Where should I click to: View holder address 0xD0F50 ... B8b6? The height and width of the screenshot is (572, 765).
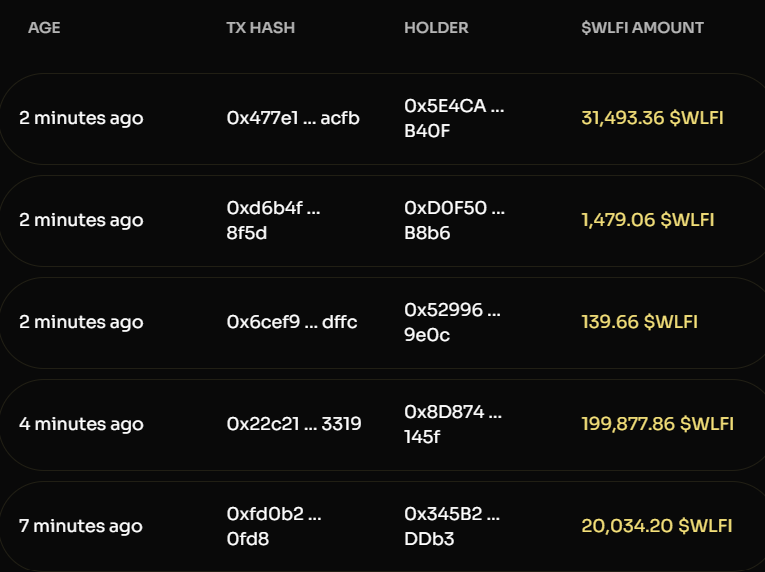[453, 220]
